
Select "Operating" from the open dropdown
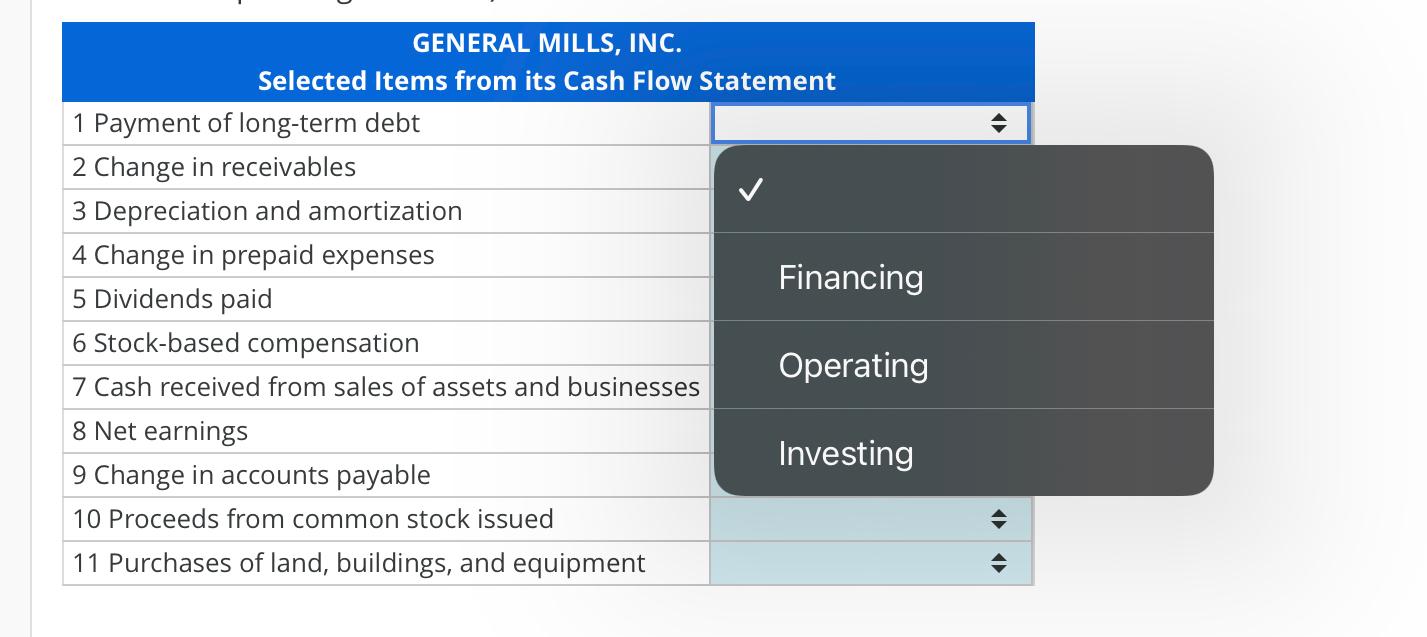(x=853, y=364)
